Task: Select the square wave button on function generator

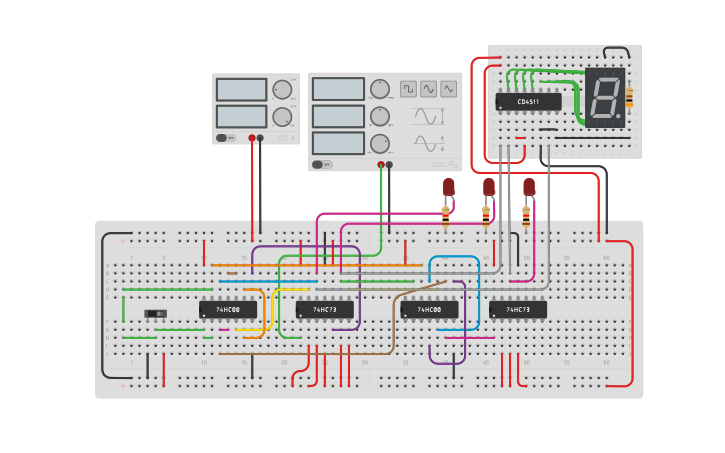Action: point(409,89)
